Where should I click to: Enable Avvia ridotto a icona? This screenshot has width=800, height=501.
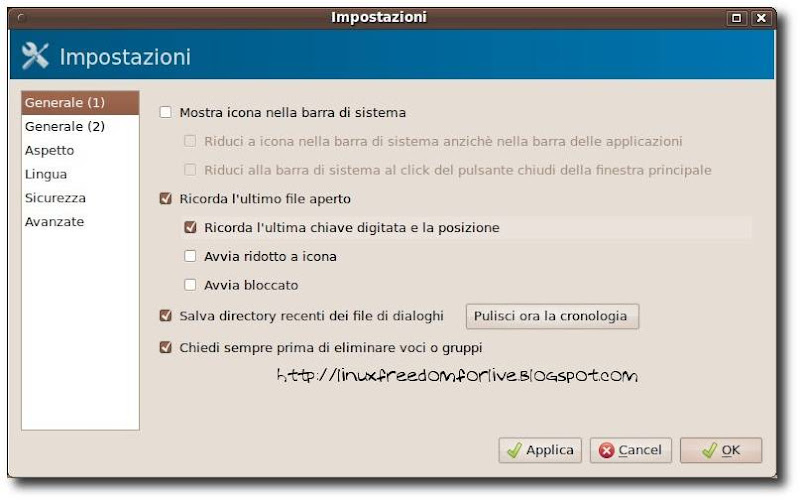coord(190,256)
